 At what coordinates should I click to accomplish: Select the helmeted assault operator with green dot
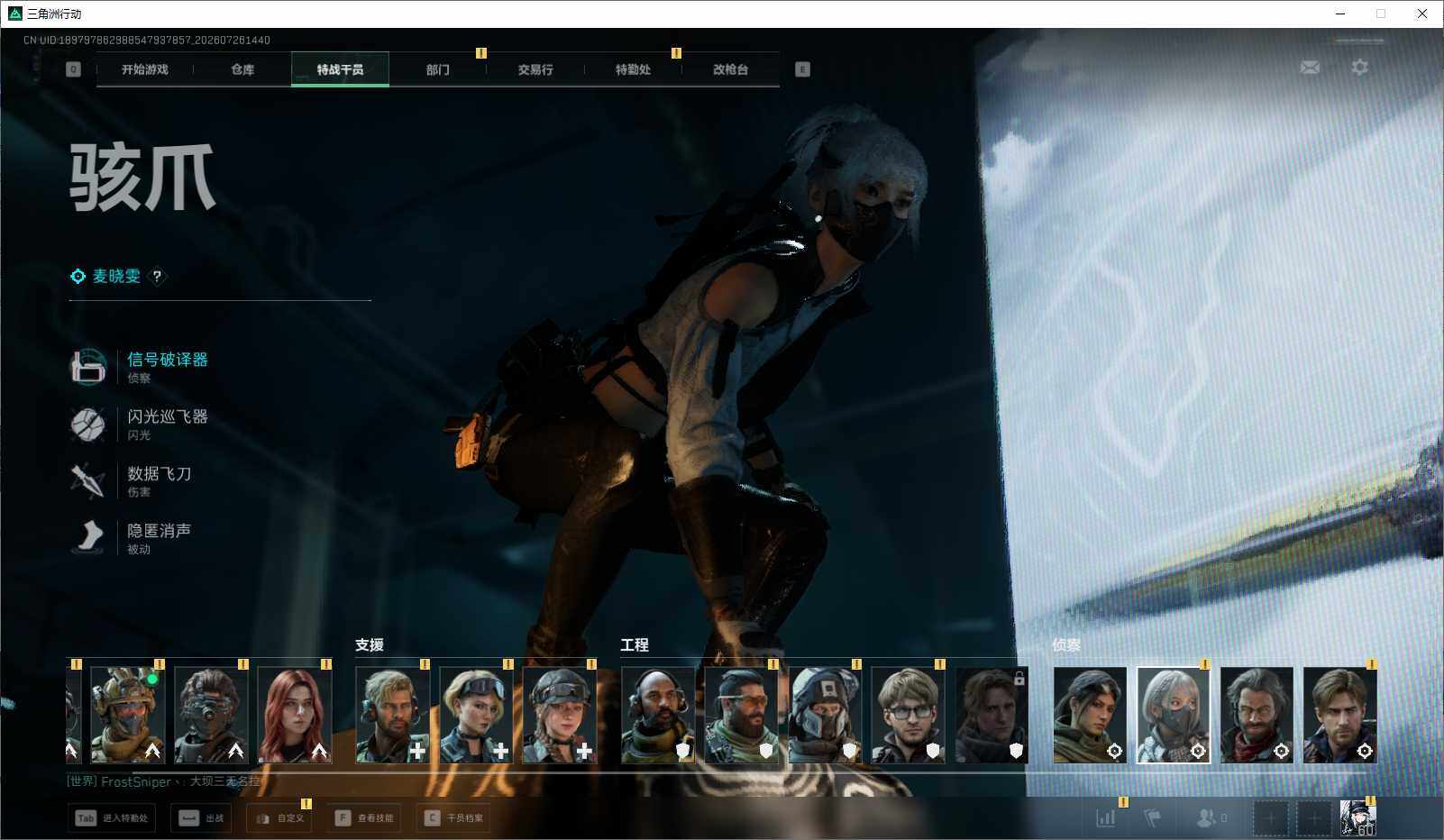128,715
